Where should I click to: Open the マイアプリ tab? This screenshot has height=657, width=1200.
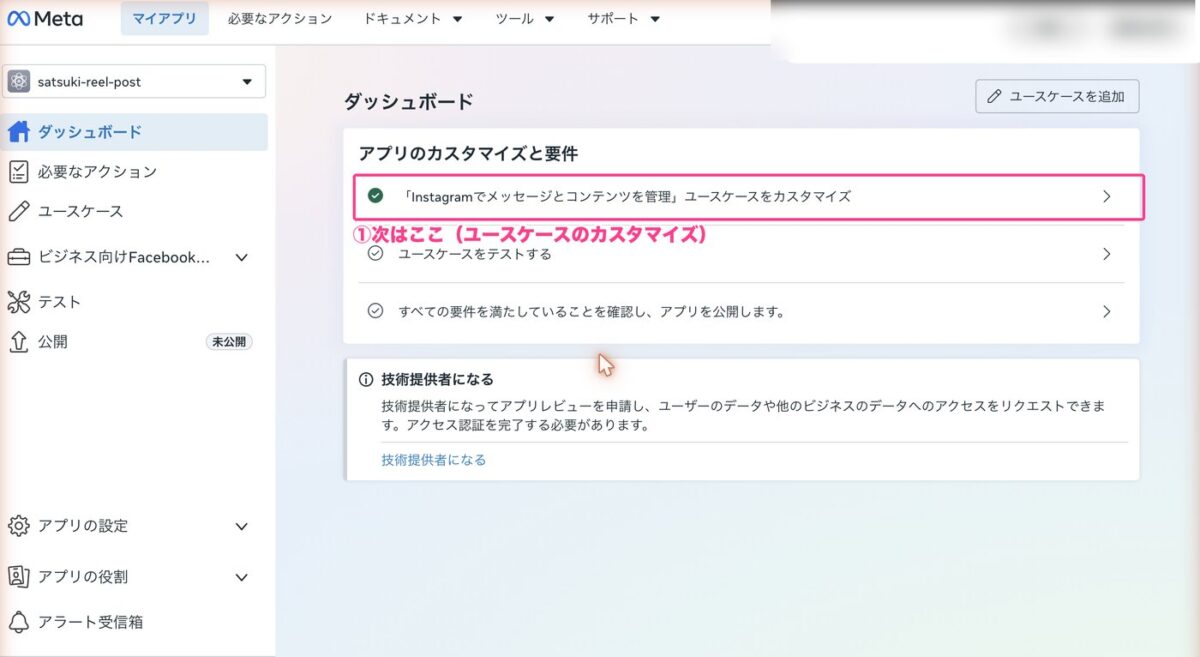point(165,19)
